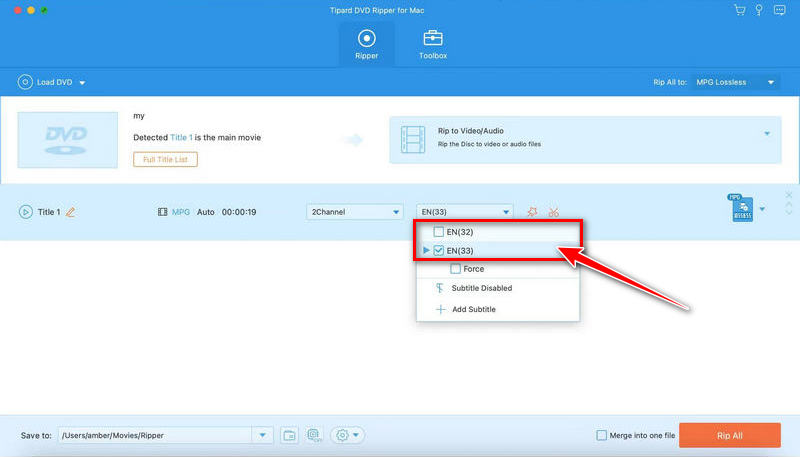Click the Auto resolution text

206,212
